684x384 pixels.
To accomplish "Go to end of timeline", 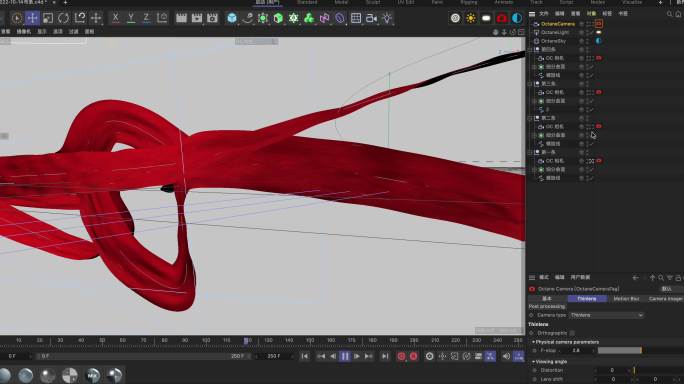I will (385, 356).
